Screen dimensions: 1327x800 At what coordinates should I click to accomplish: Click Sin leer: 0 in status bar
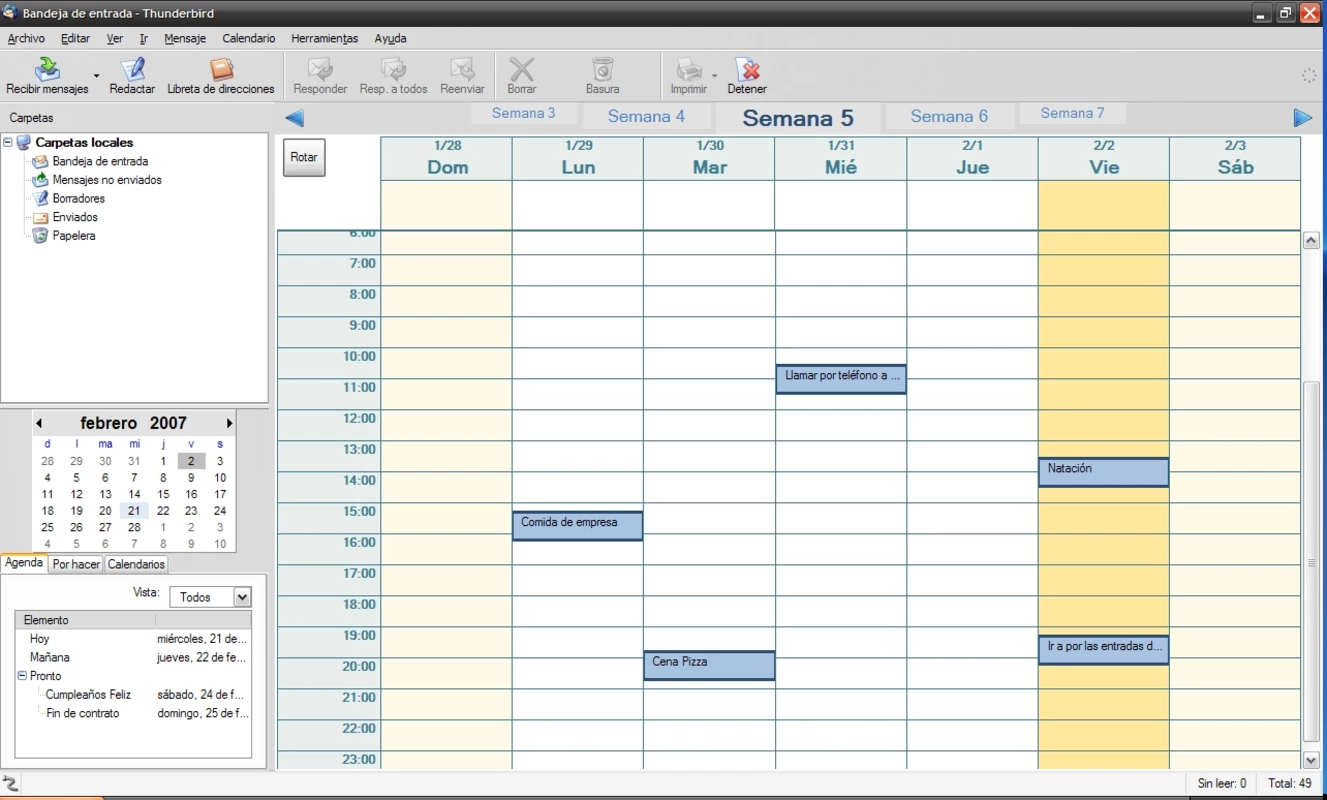(1222, 783)
